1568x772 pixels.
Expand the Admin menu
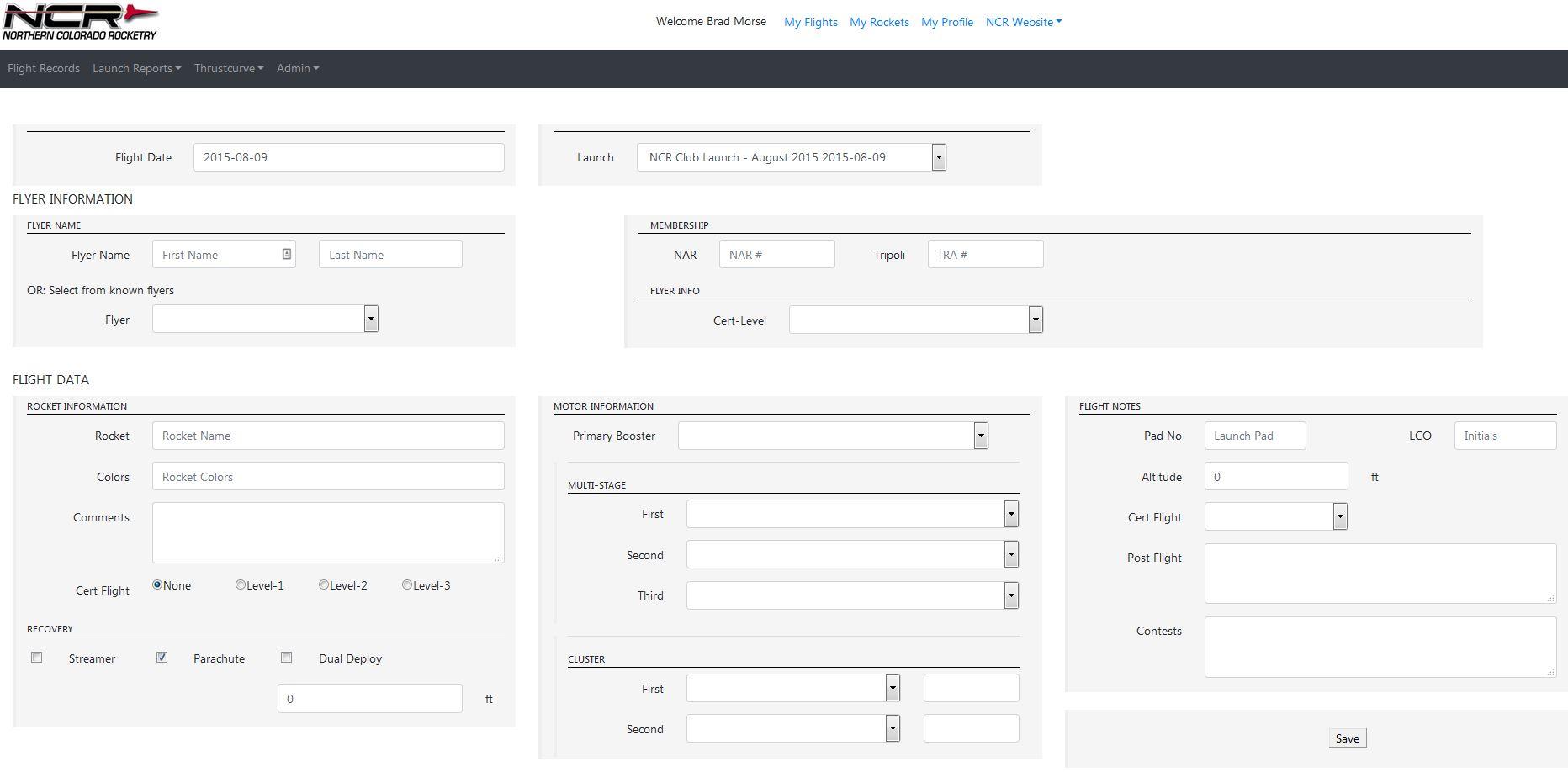297,68
